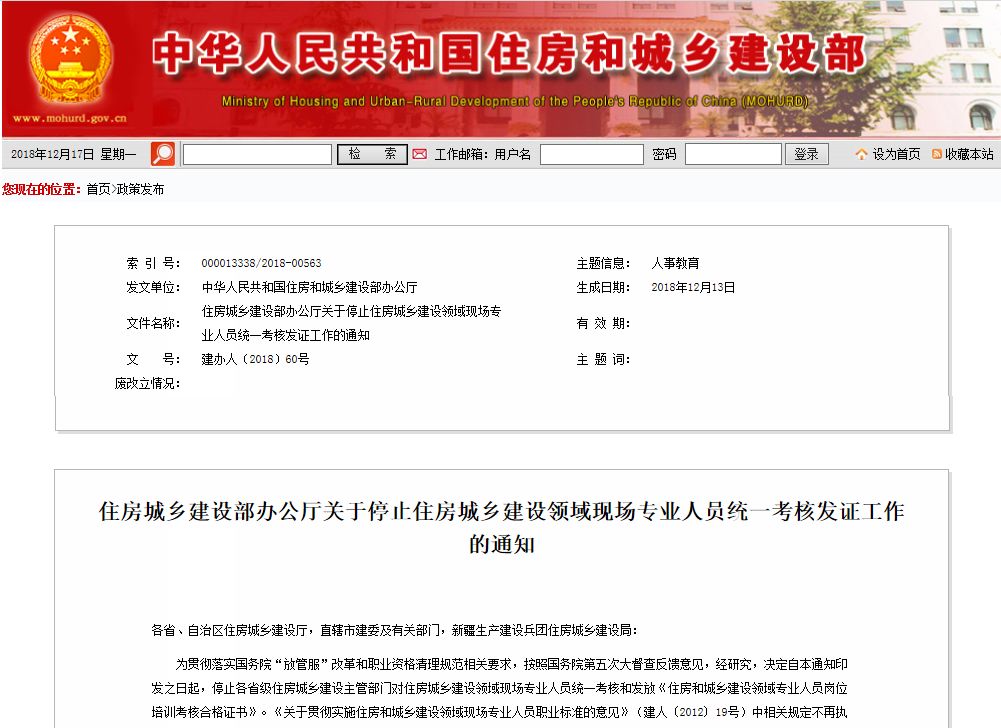Image resolution: width=1001 pixels, height=728 pixels.
Task: Click the creation date 2018年12月13日
Action: (x=693, y=287)
